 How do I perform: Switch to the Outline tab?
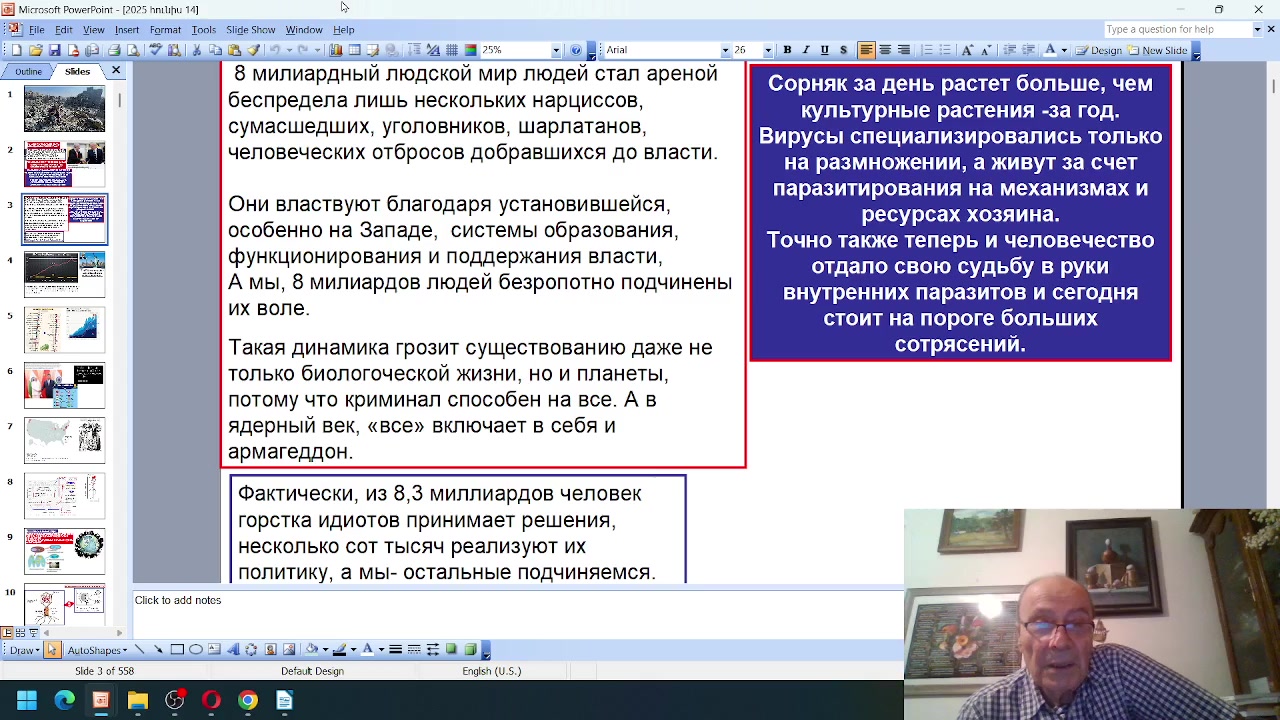click(28, 71)
